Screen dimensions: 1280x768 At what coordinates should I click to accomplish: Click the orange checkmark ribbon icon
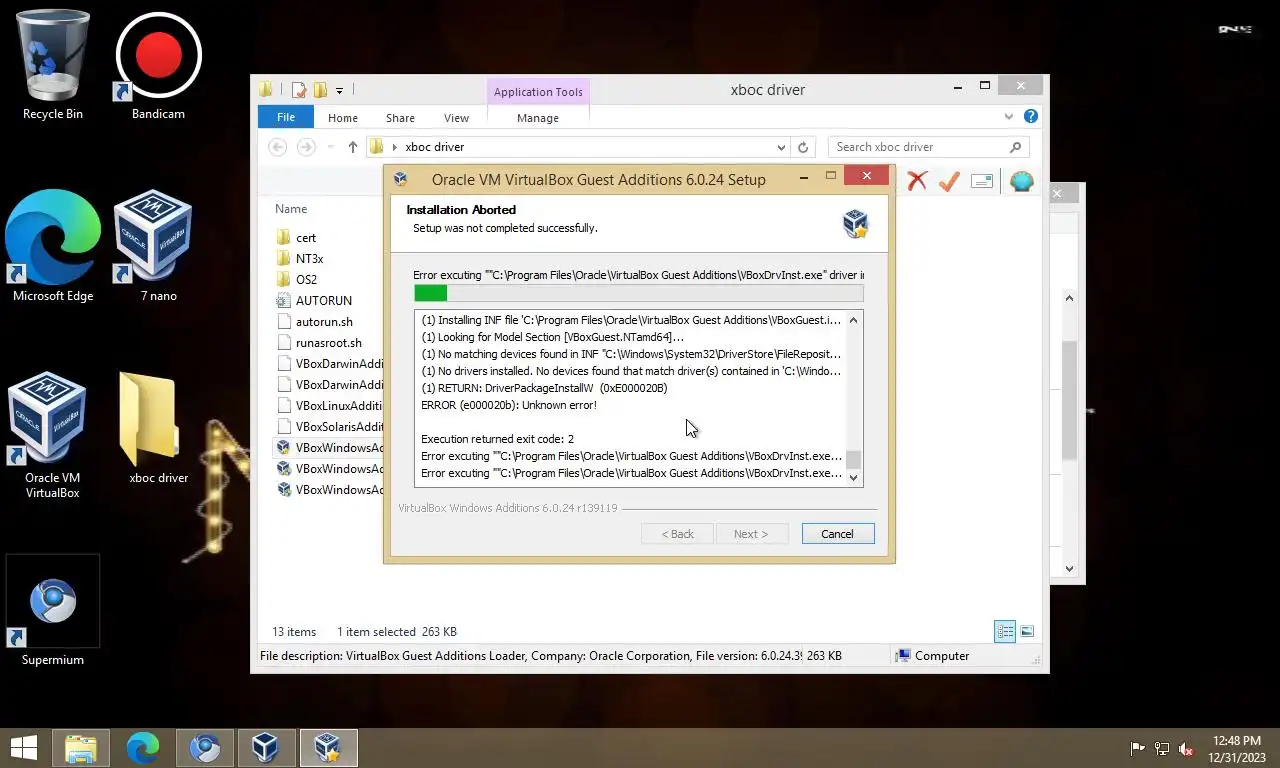tap(949, 181)
